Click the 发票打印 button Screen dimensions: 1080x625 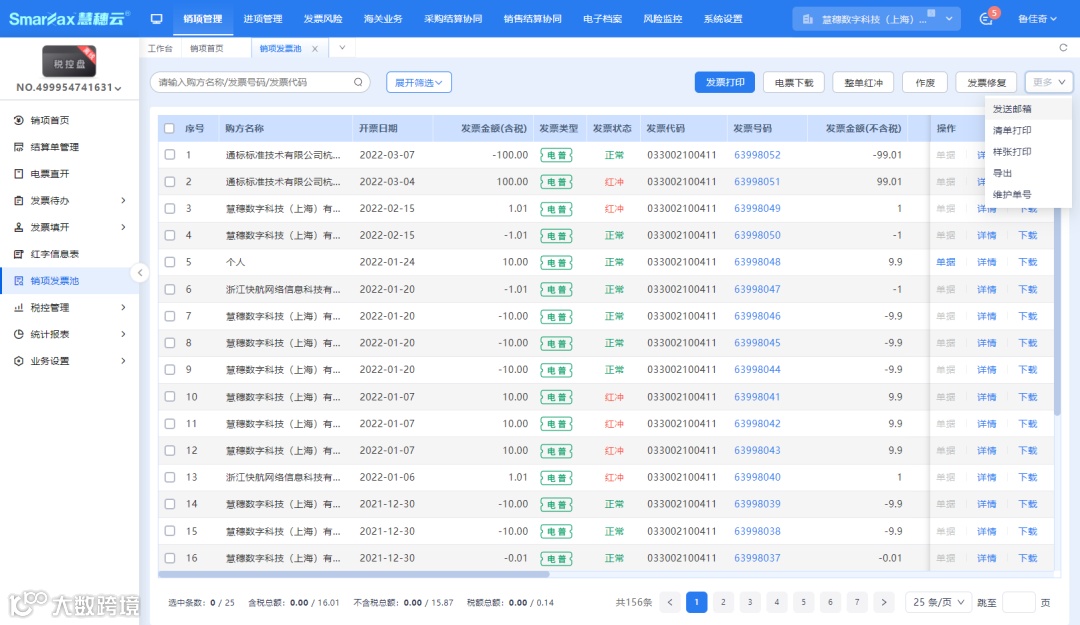click(x=724, y=82)
